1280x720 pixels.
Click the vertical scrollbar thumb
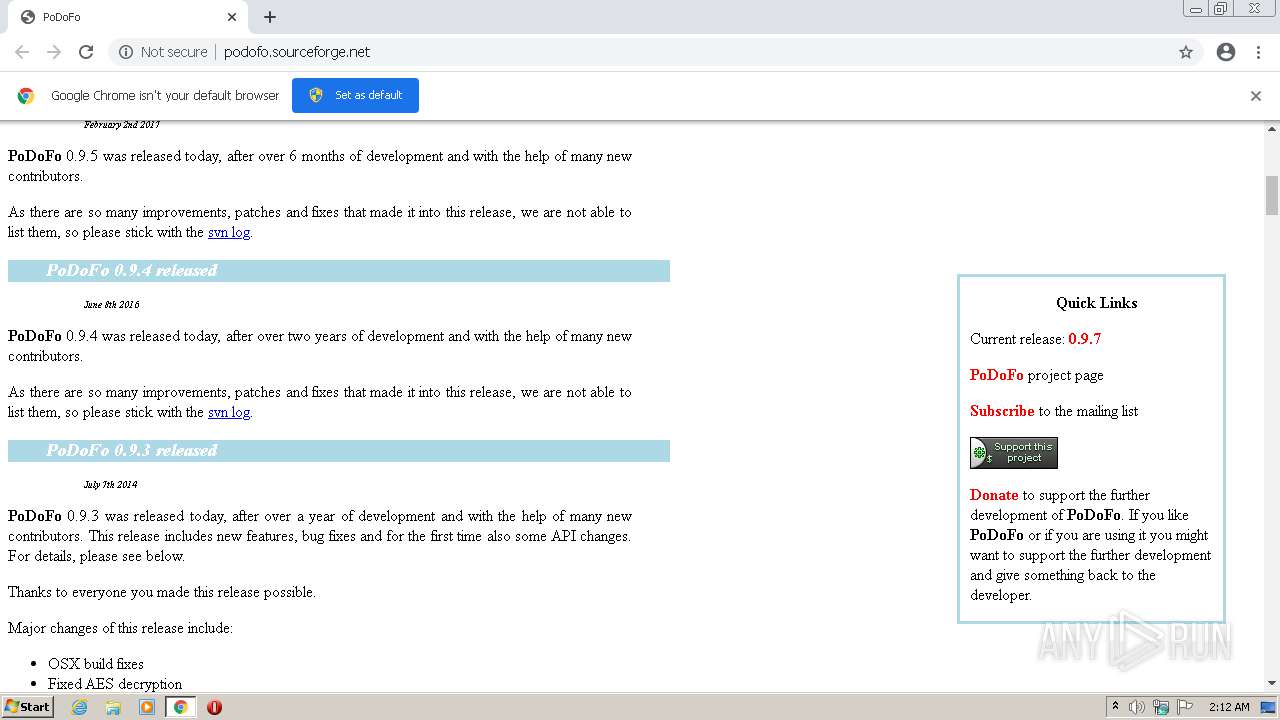pos(1272,195)
